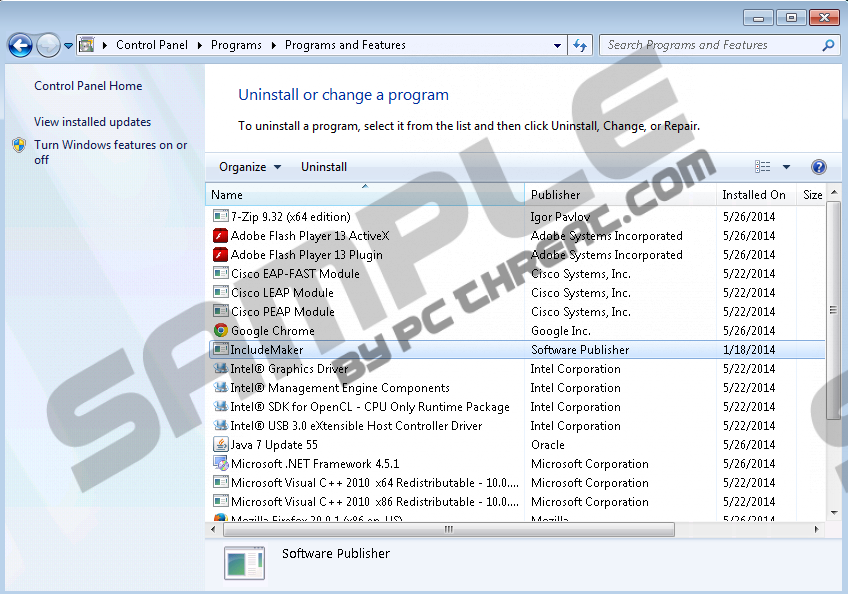The width and height of the screenshot is (848, 594).
Task: Click the Microsoft .NET Framework 4.5.1 icon
Action: [x=221, y=464]
